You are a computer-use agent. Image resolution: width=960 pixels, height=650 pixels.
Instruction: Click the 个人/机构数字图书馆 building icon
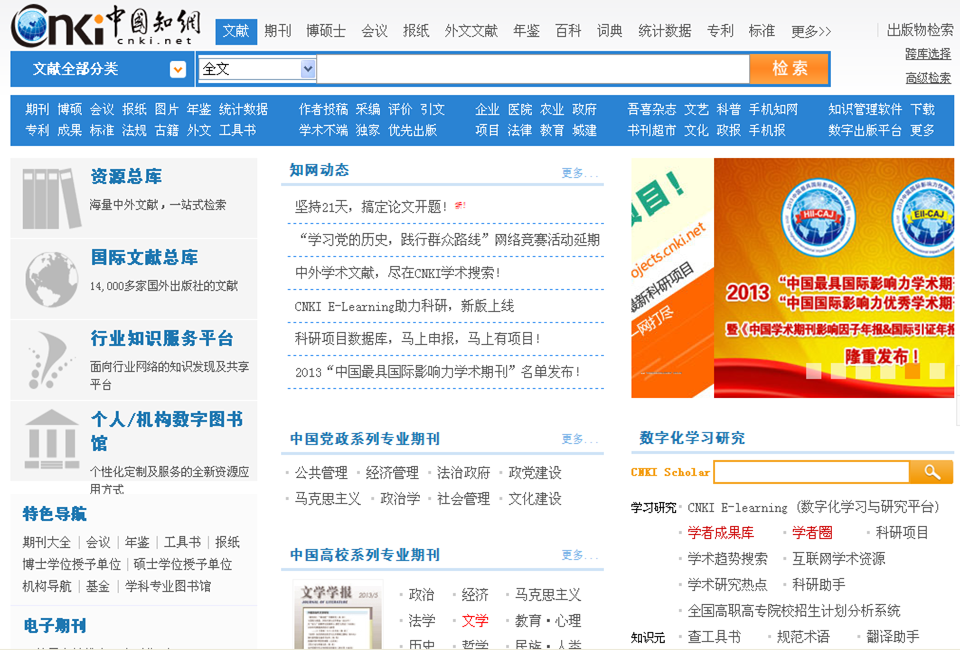click(51, 439)
